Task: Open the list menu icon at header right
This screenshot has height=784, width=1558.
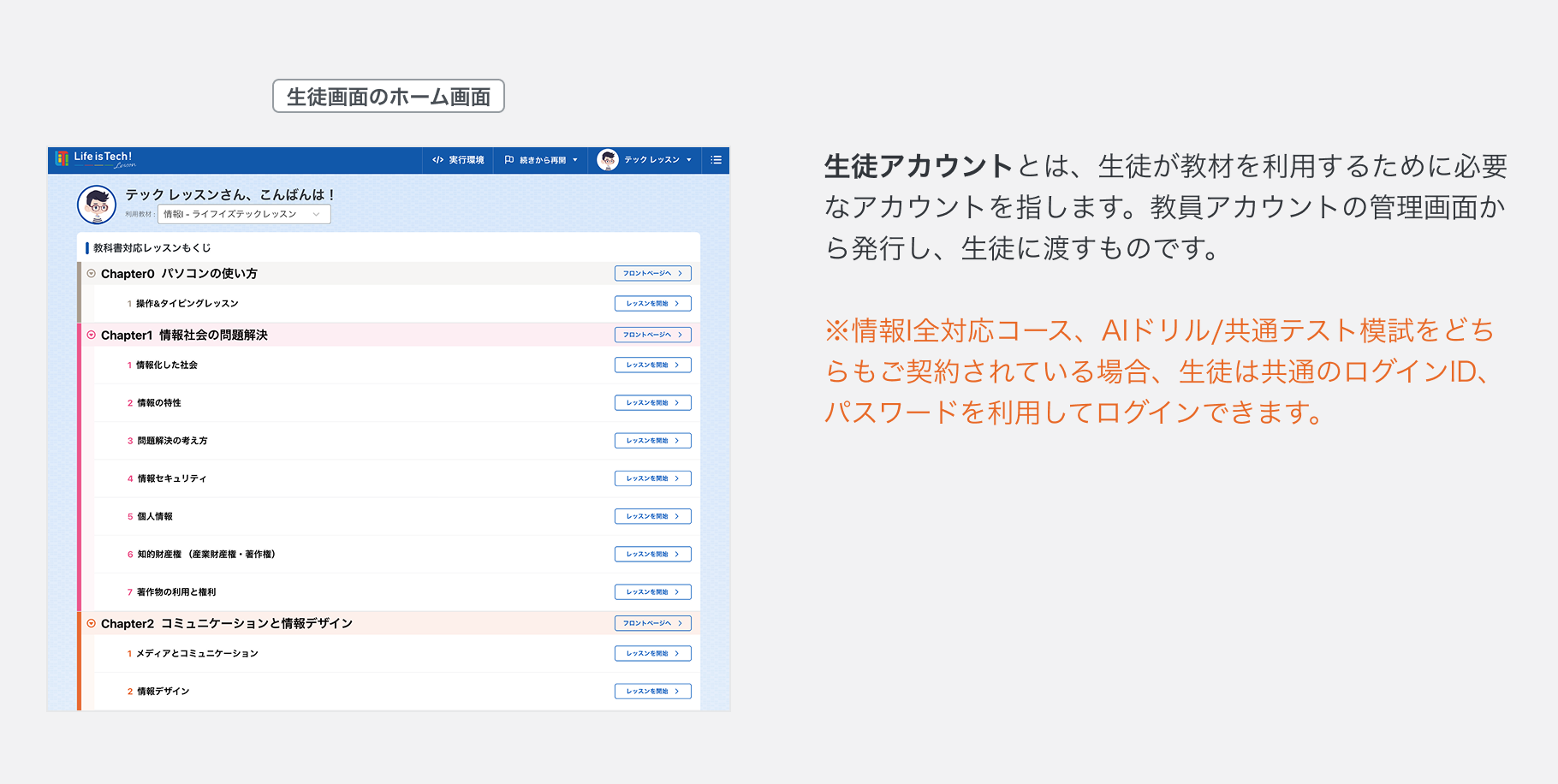Action: (717, 160)
